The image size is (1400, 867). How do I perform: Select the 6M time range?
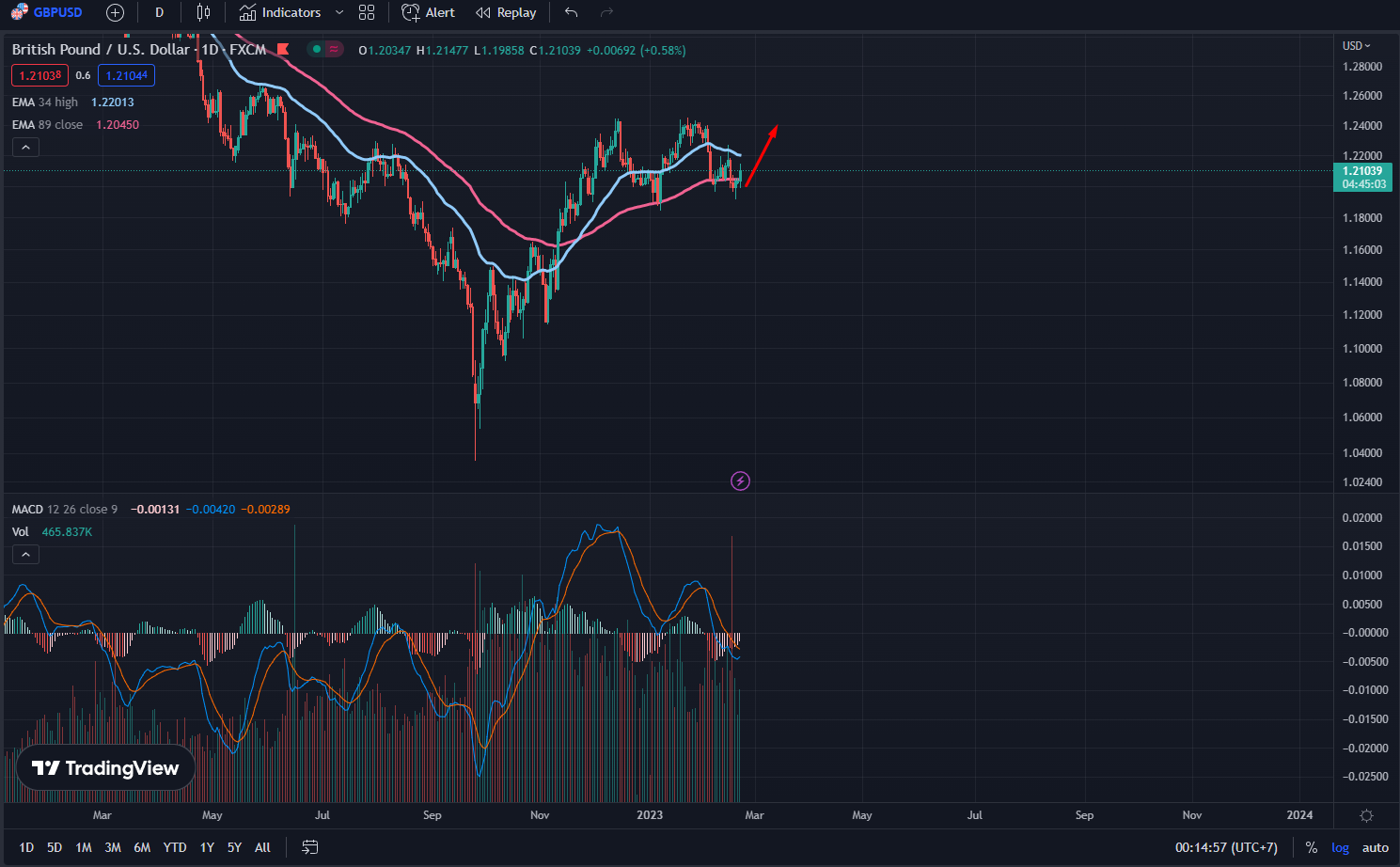[x=142, y=847]
